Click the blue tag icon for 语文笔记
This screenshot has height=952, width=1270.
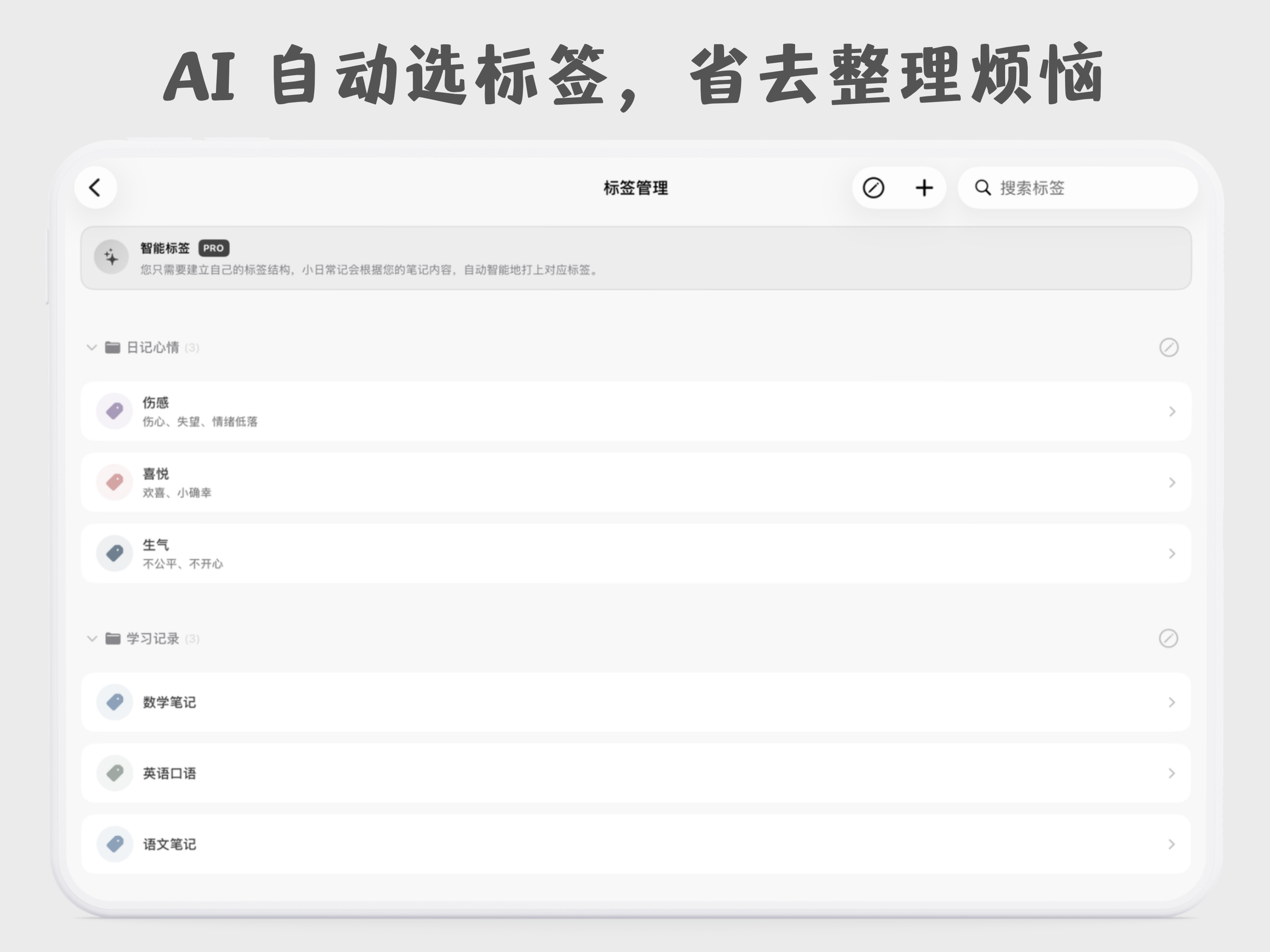(x=115, y=844)
